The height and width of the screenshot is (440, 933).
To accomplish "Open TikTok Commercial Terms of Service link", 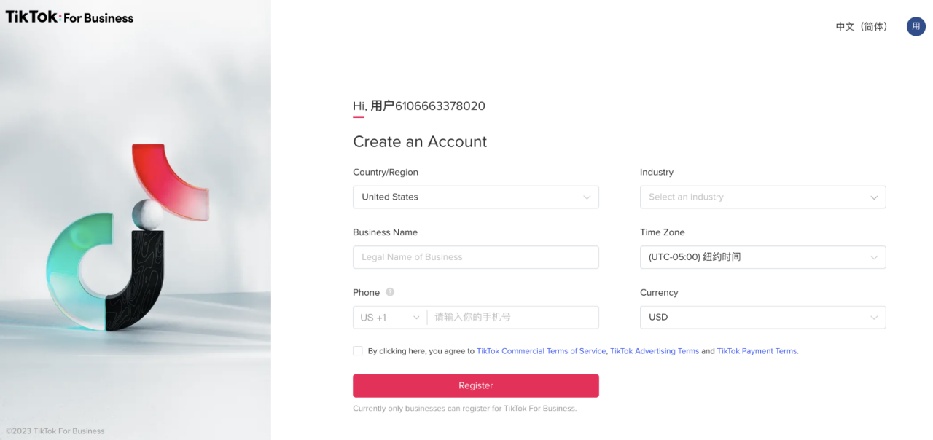I will click(541, 351).
